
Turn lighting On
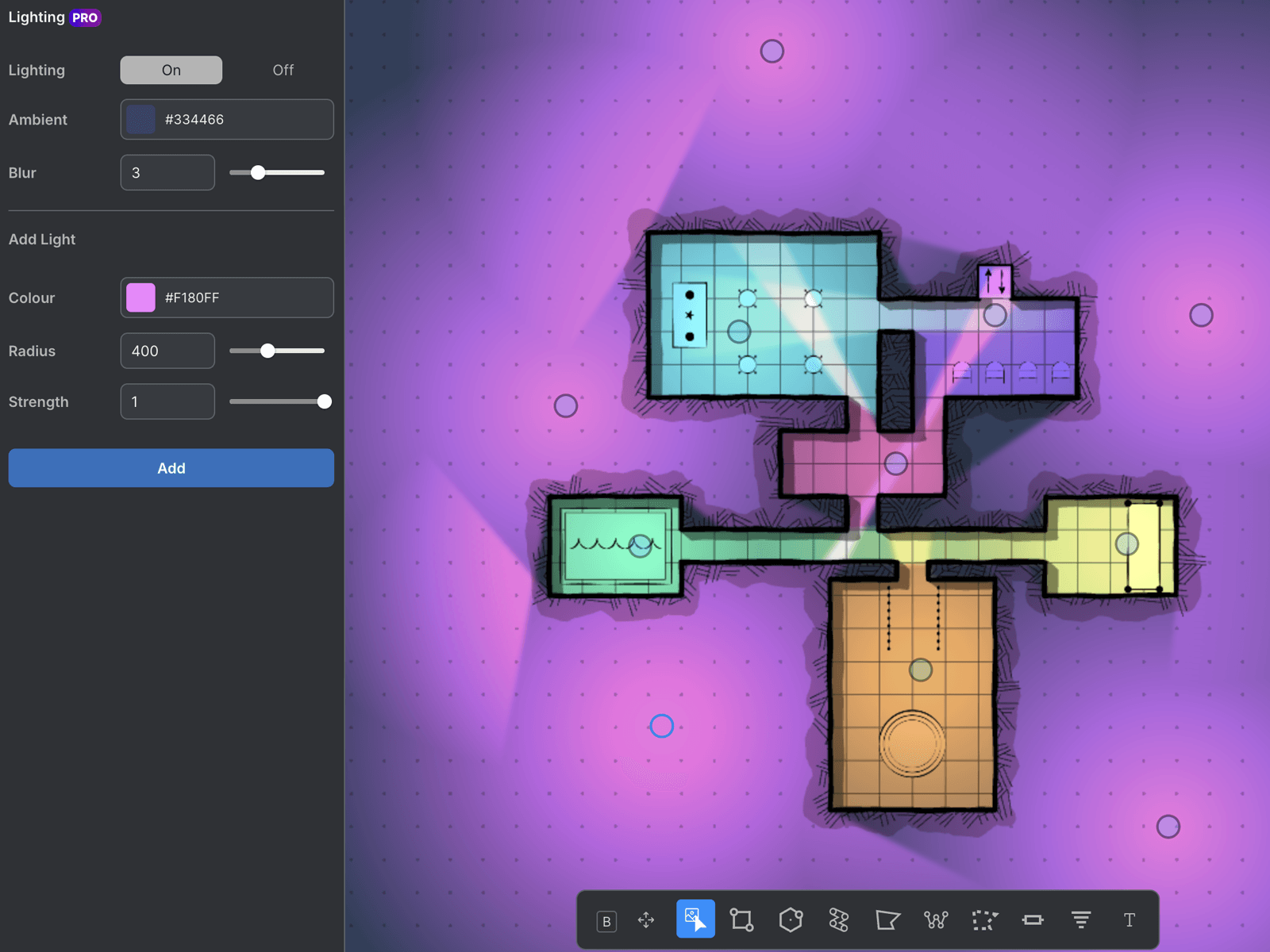point(171,70)
